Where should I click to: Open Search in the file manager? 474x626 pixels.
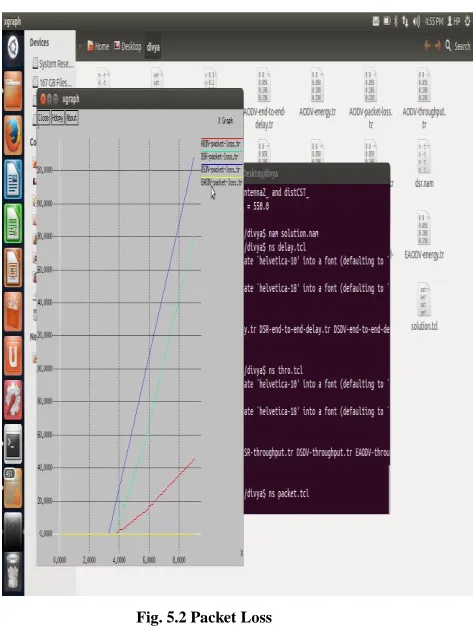point(458,46)
